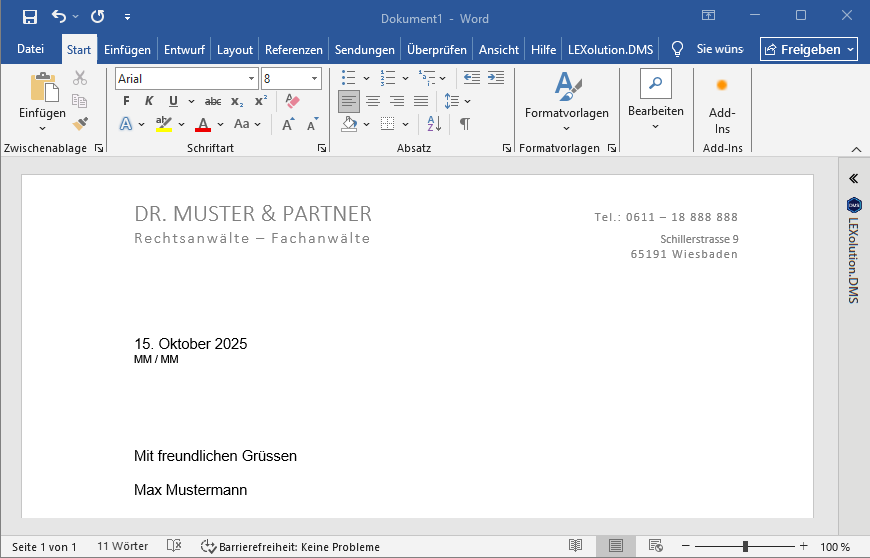Screen dimensions: 870x558
Task: Cut selection with the scissors icon
Action: 80,78
